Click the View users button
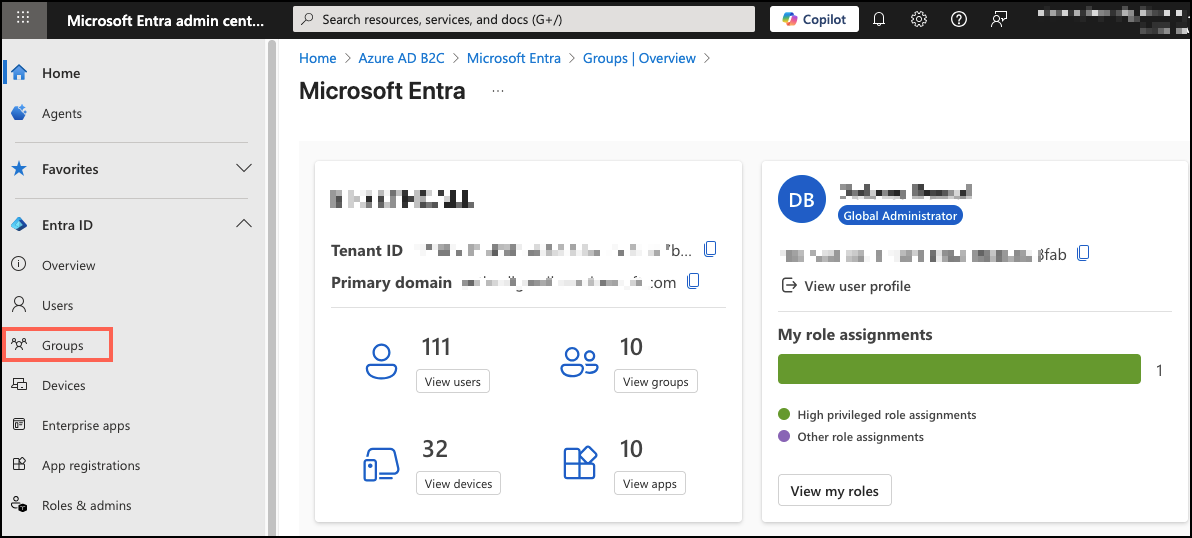Screen dimensions: 1192x538 coord(452,381)
